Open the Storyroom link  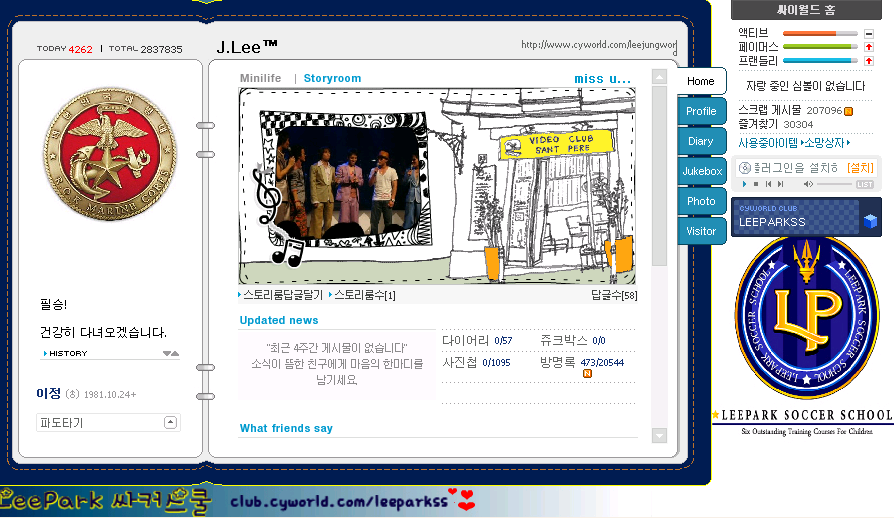[332, 78]
